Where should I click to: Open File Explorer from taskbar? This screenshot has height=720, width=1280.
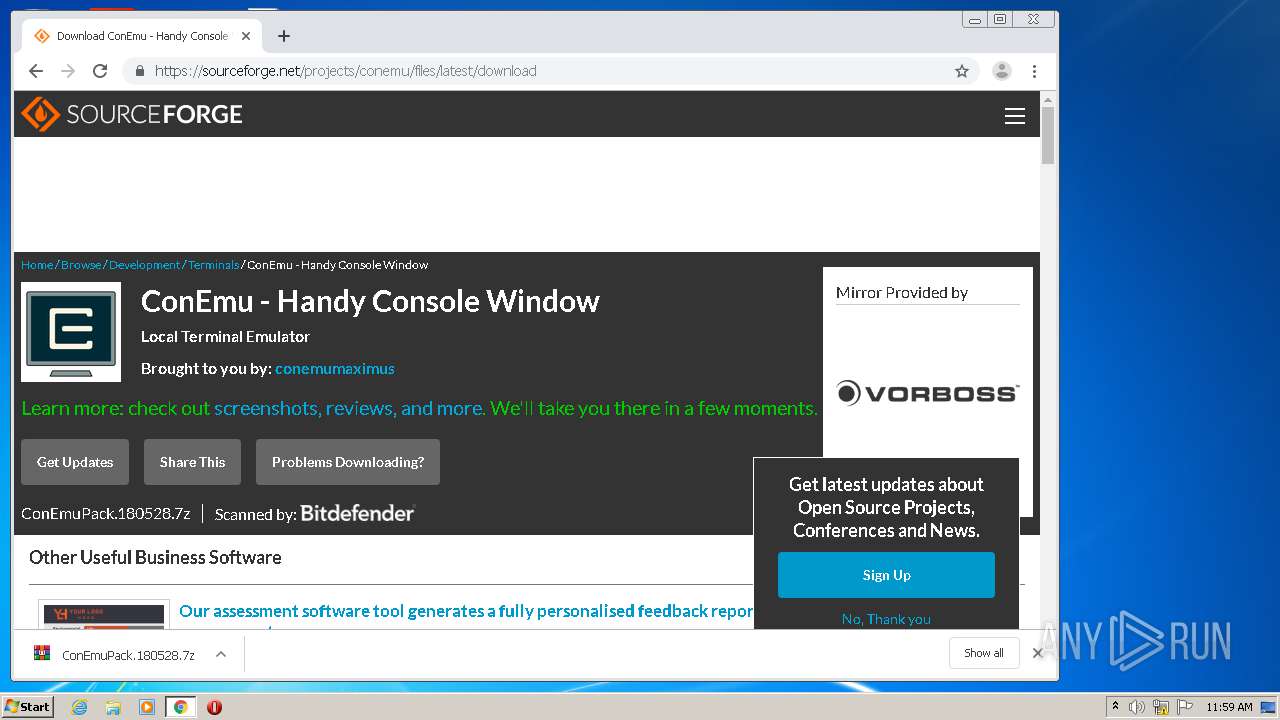point(113,707)
